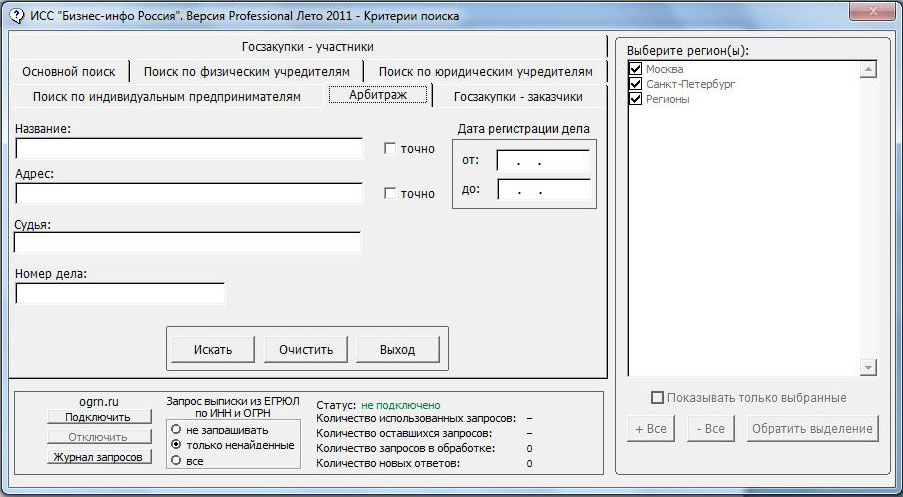Open Поиск по юридическим учредителям tab
This screenshot has height=497, width=903.
point(485,71)
